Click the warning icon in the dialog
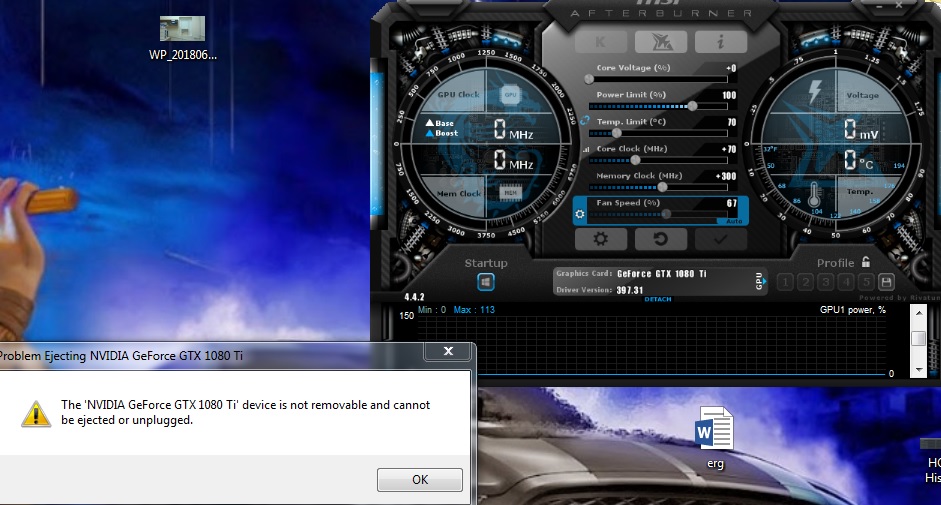This screenshot has height=505, width=941. point(36,414)
